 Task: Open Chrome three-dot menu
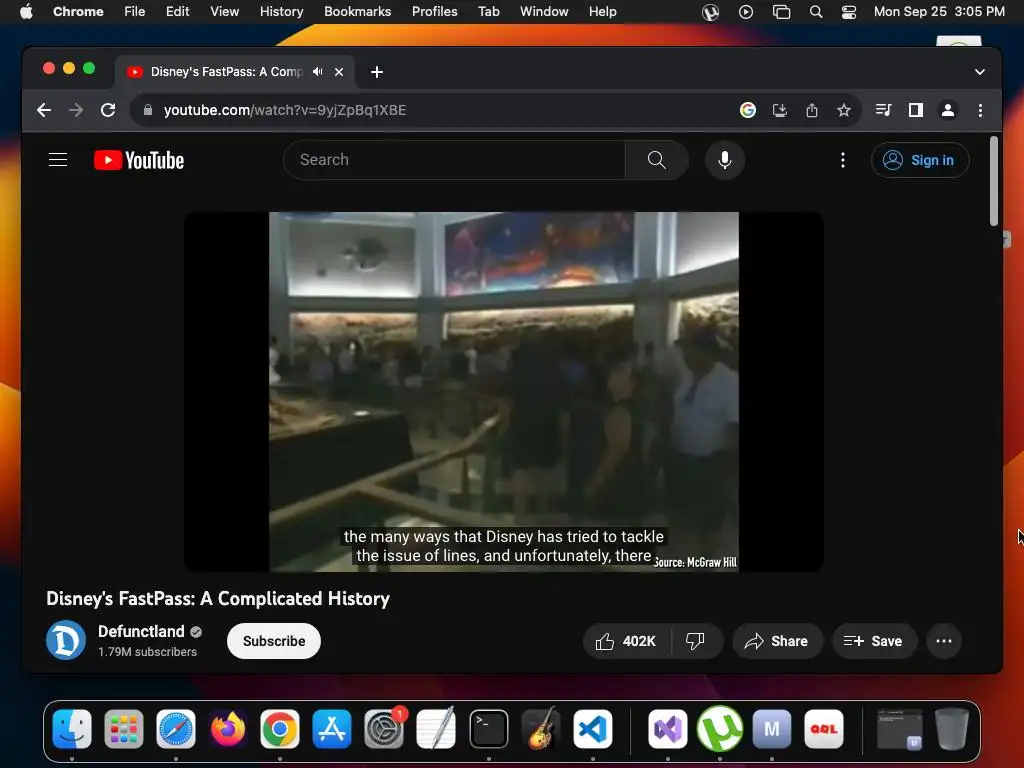(x=980, y=110)
